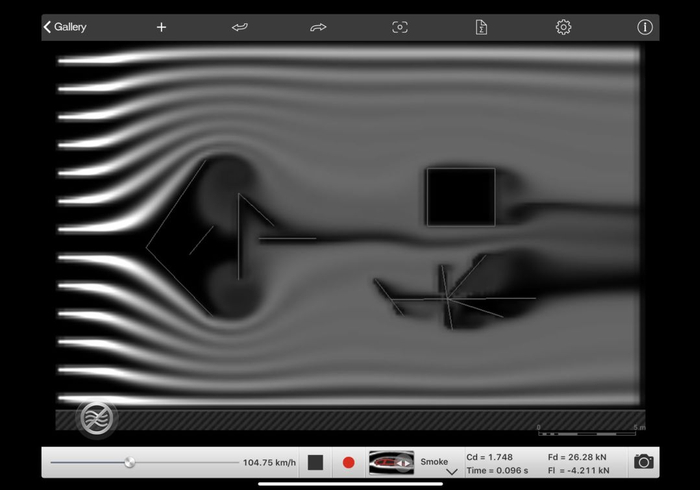The width and height of the screenshot is (700, 490).
Task: Toggle the round wind flow button
Action: 97,418
